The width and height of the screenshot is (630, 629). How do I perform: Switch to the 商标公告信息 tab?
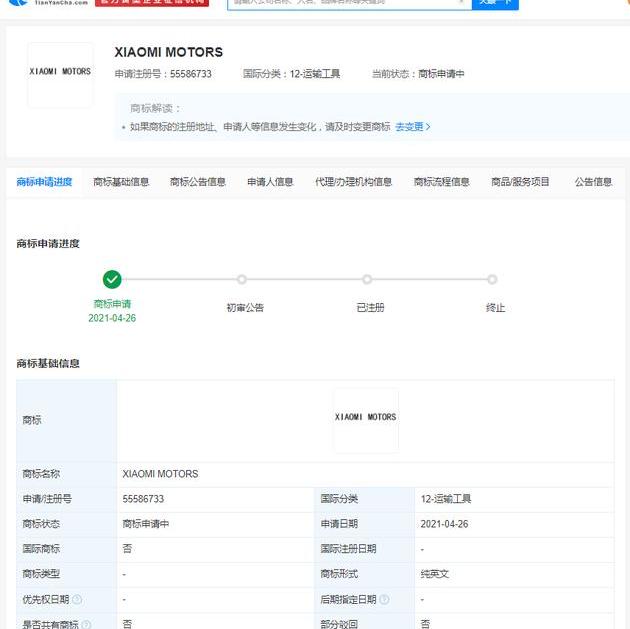[x=198, y=182]
